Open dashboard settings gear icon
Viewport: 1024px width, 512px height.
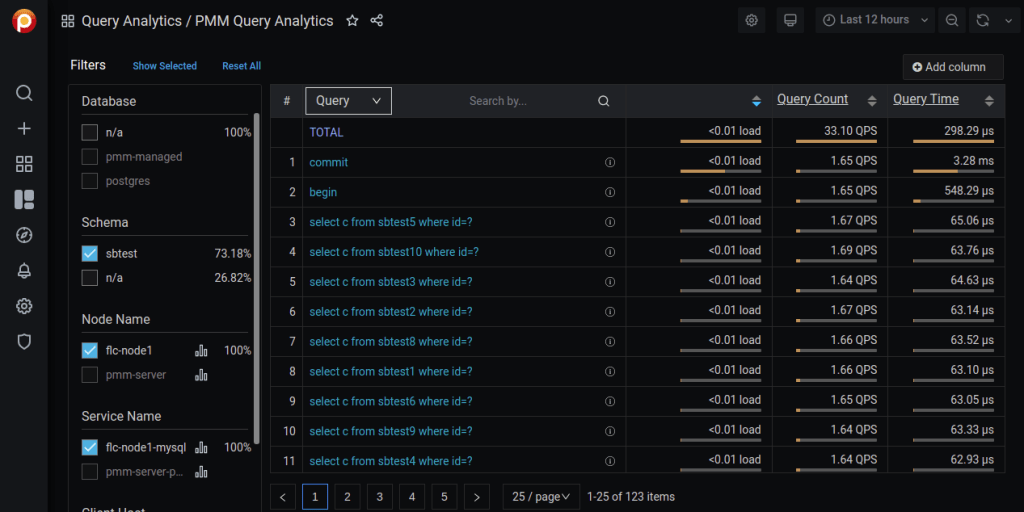click(x=752, y=20)
